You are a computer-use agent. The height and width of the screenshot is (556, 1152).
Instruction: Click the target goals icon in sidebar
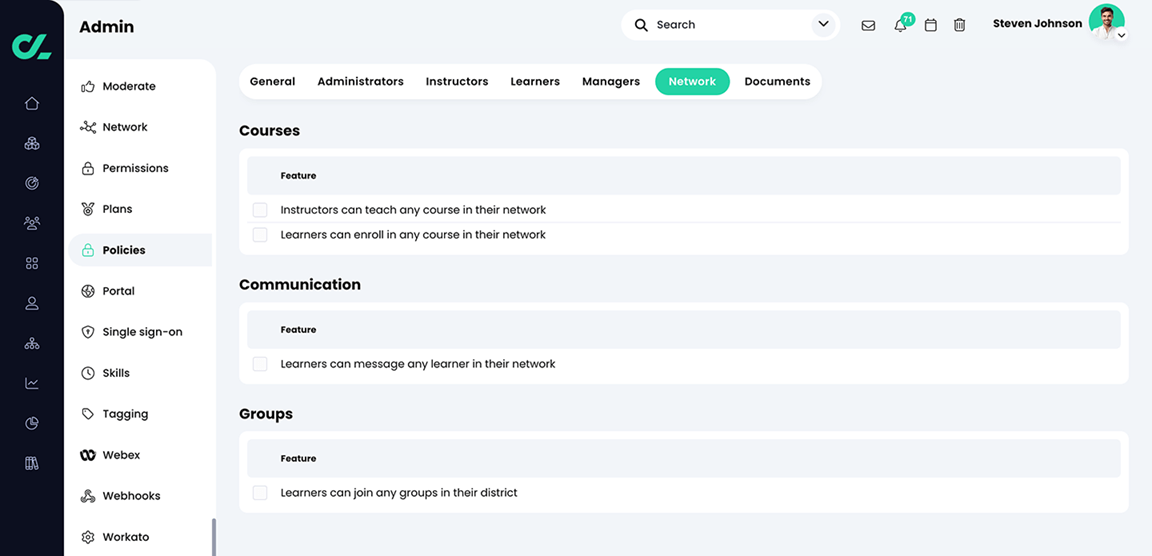32,183
